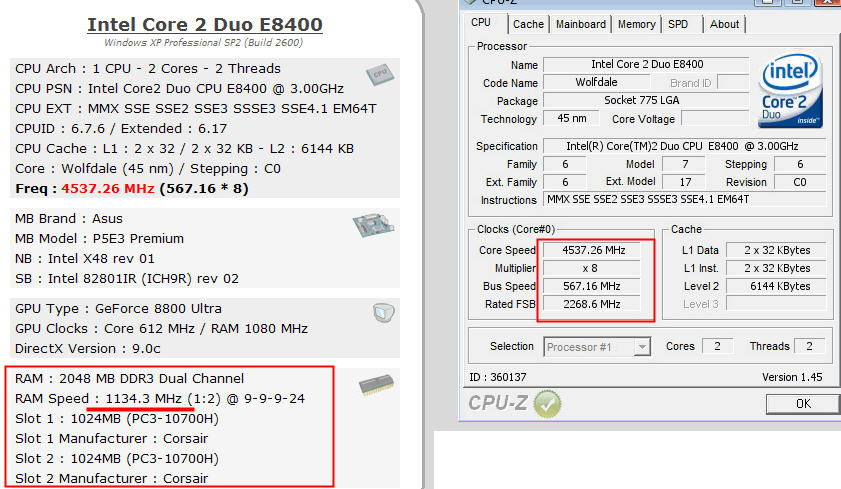The width and height of the screenshot is (841, 489).
Task: Click the L1 Data value 2 x 32 KBytes
Action: 776,250
